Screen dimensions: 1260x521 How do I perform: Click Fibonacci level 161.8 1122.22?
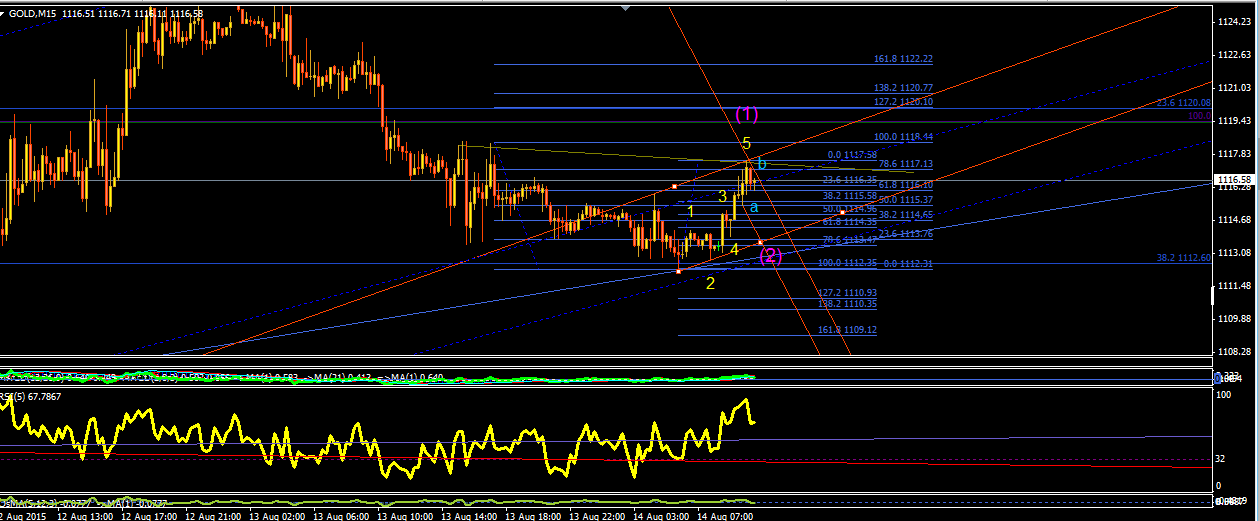(x=903, y=59)
